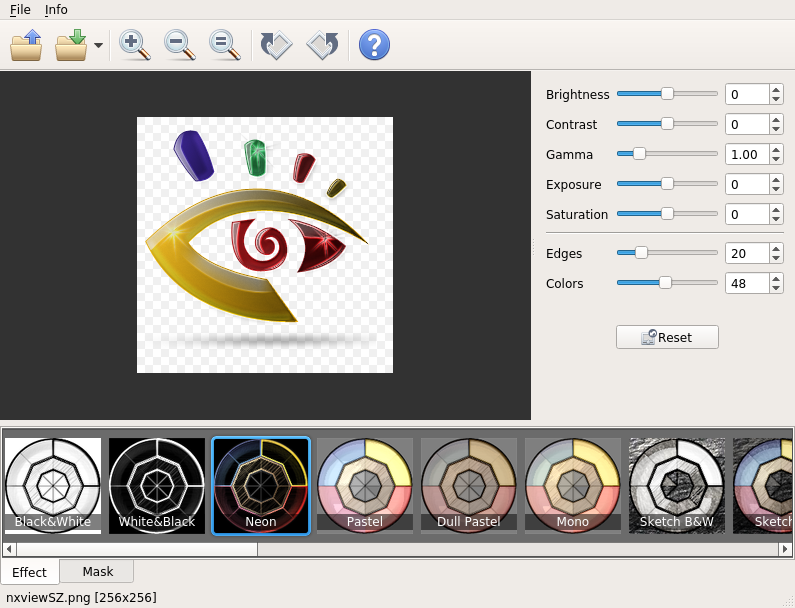Image resolution: width=795 pixels, height=608 pixels.
Task: Open the Info menu
Action: [56, 9]
